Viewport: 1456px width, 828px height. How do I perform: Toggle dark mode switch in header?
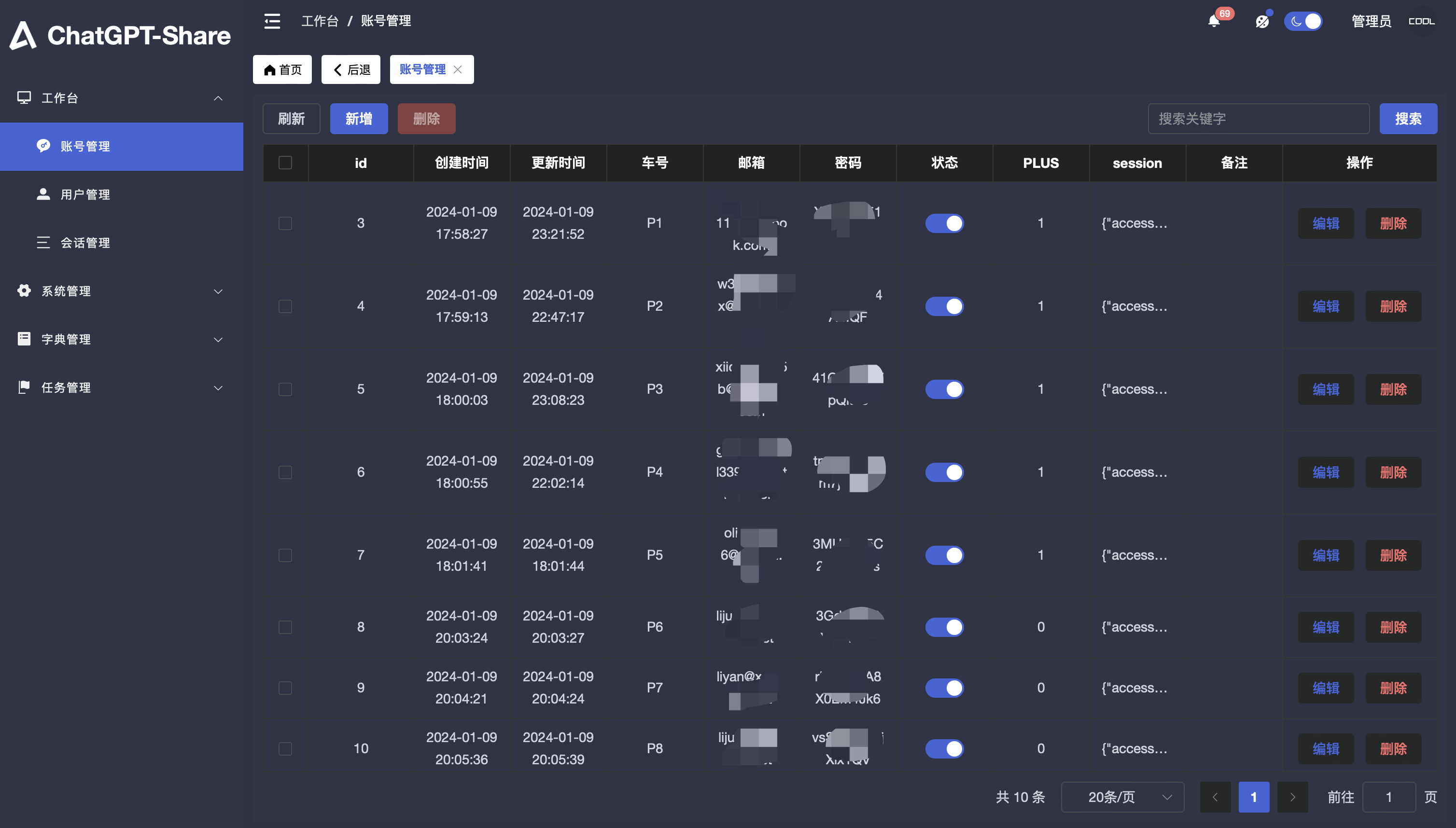click(1303, 22)
